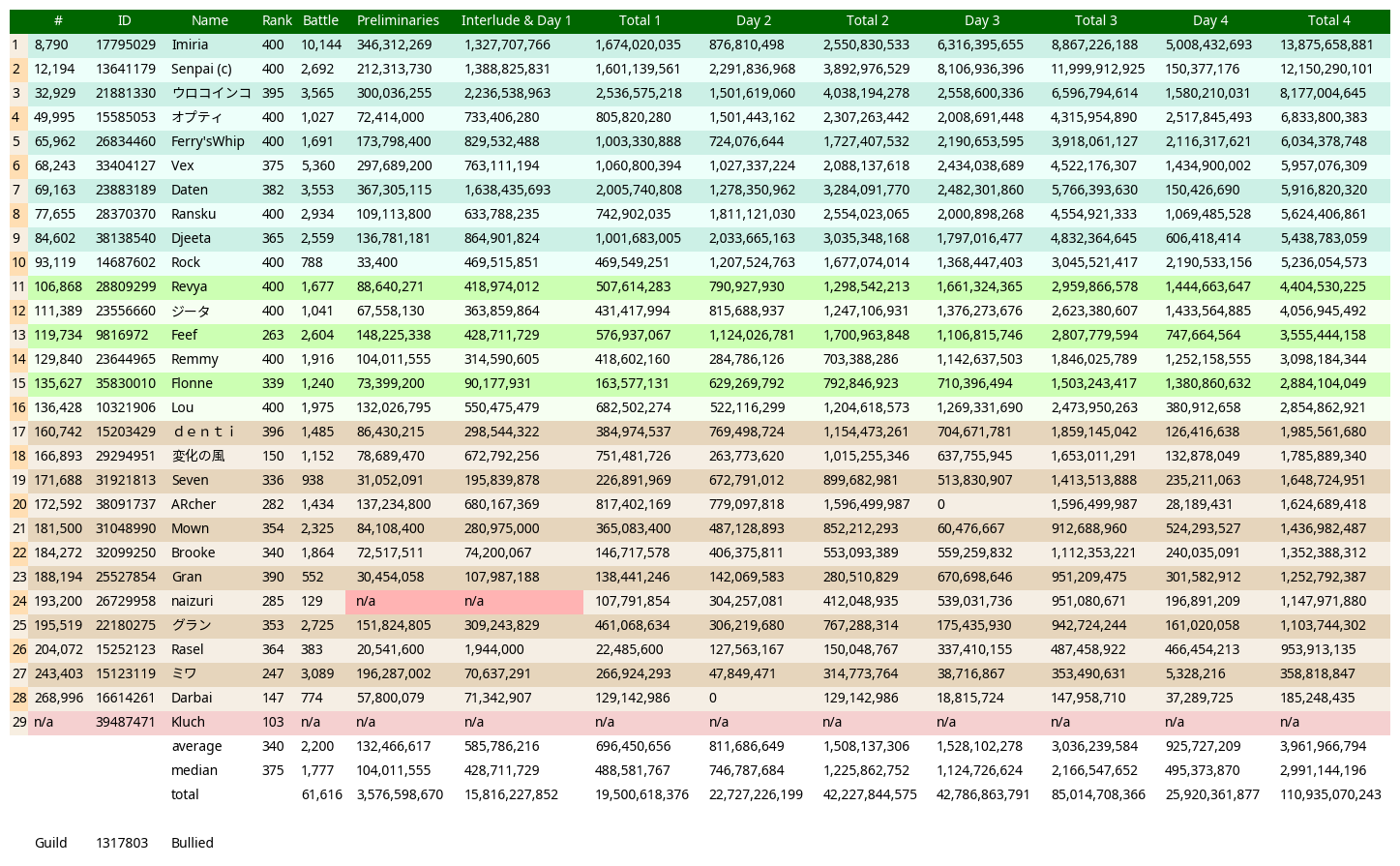
Task: Click the name cell "Imiria"
Action: [x=190, y=45]
